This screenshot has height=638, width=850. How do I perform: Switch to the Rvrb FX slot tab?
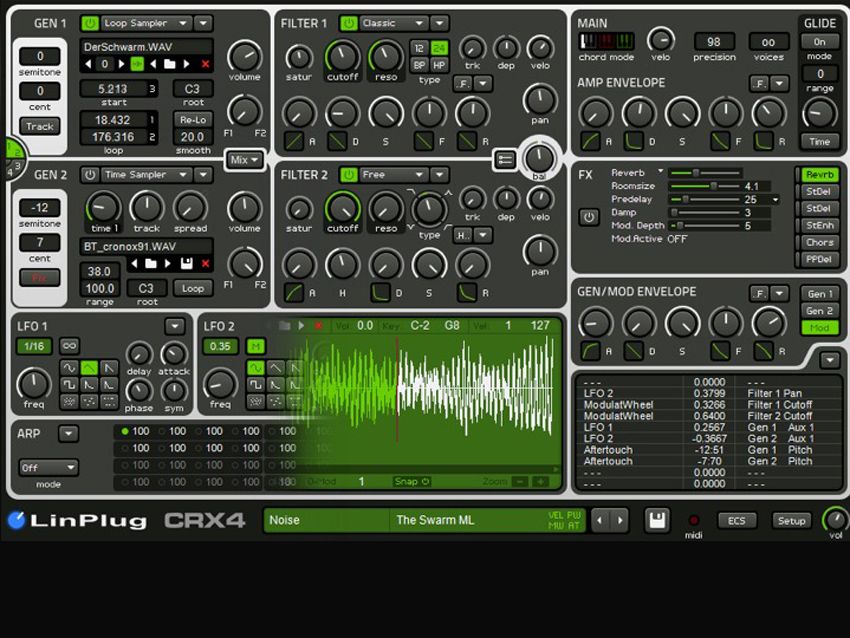(819, 174)
